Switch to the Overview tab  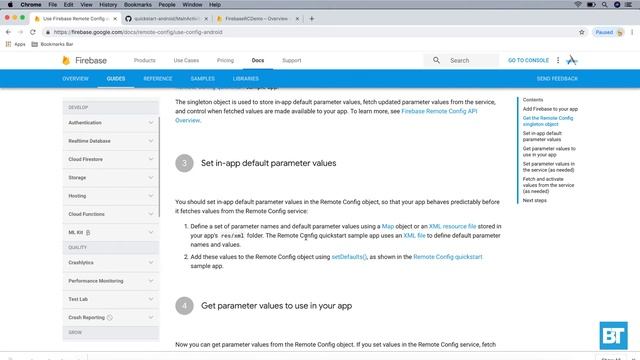click(x=75, y=79)
